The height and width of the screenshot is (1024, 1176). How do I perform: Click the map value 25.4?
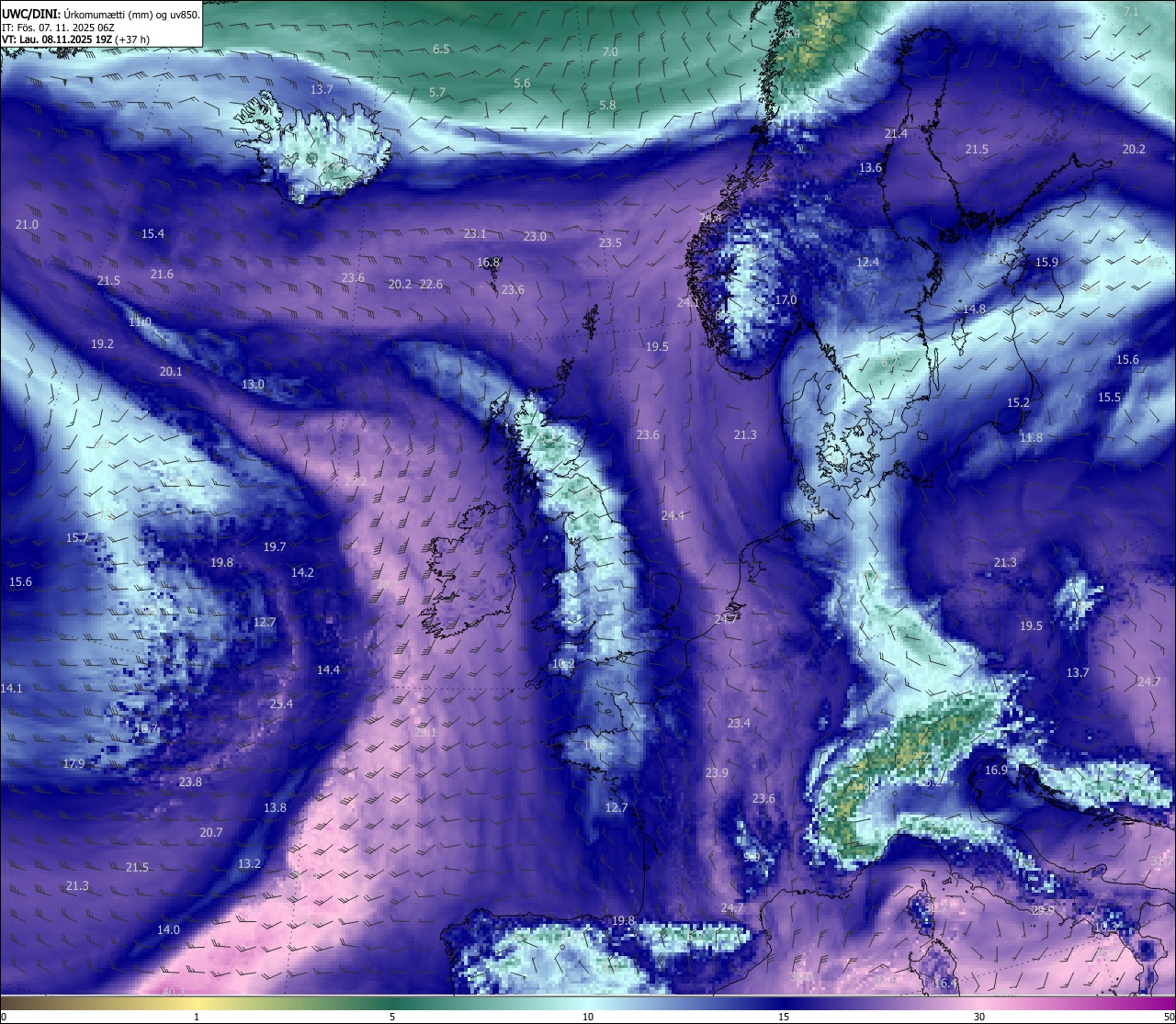[281, 704]
